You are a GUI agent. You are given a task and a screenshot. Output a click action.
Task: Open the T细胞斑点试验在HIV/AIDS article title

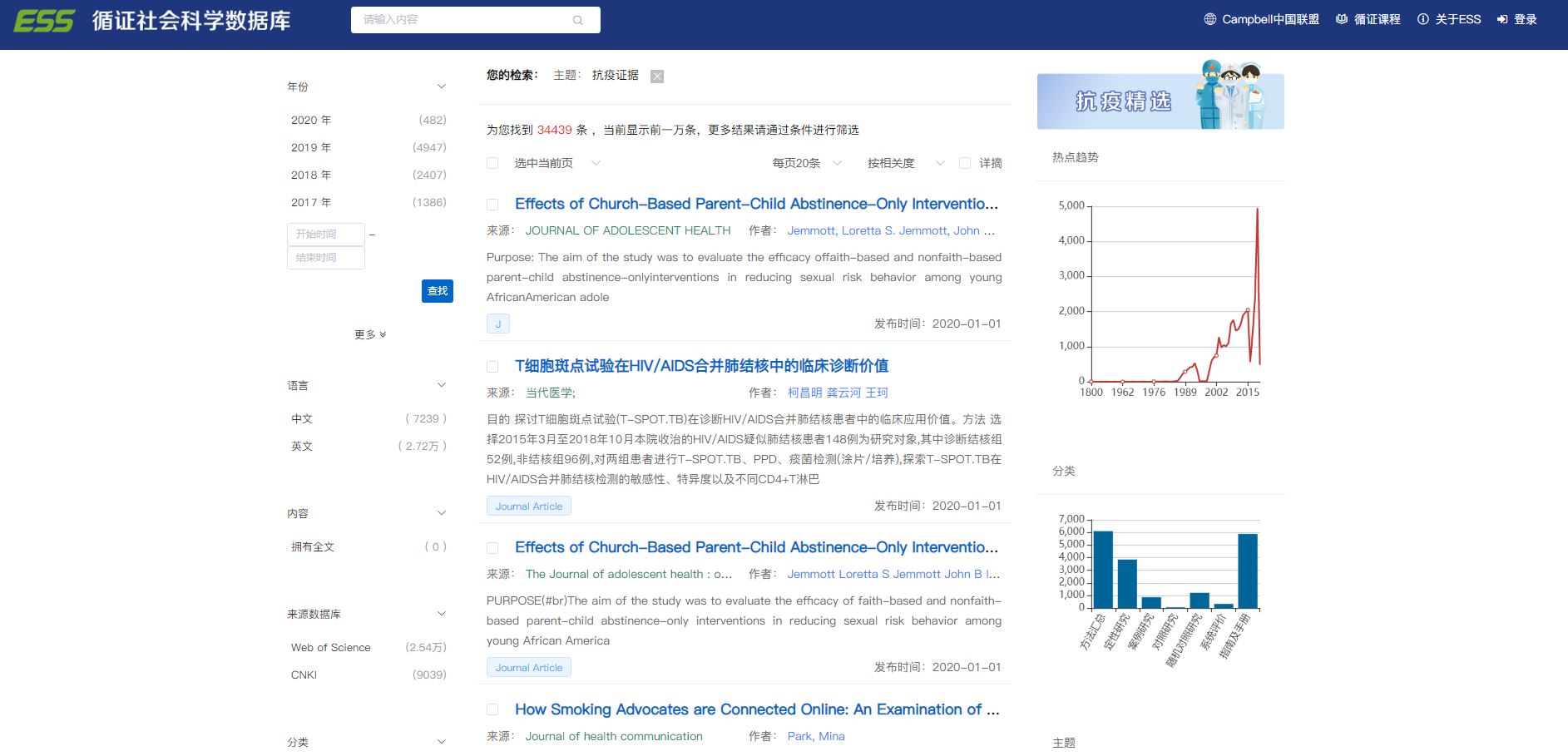click(x=701, y=366)
